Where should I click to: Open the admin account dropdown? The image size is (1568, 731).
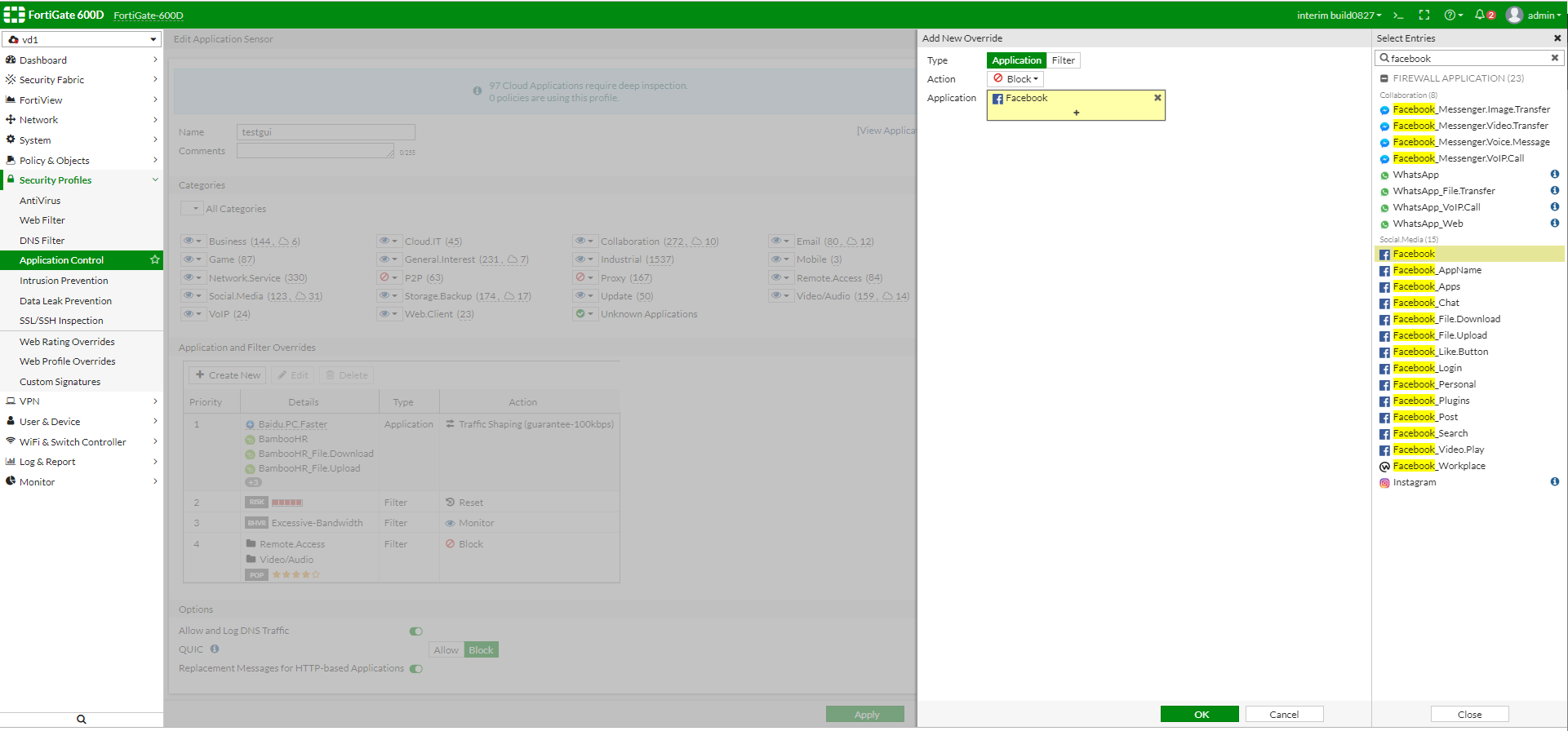[x=1544, y=15]
